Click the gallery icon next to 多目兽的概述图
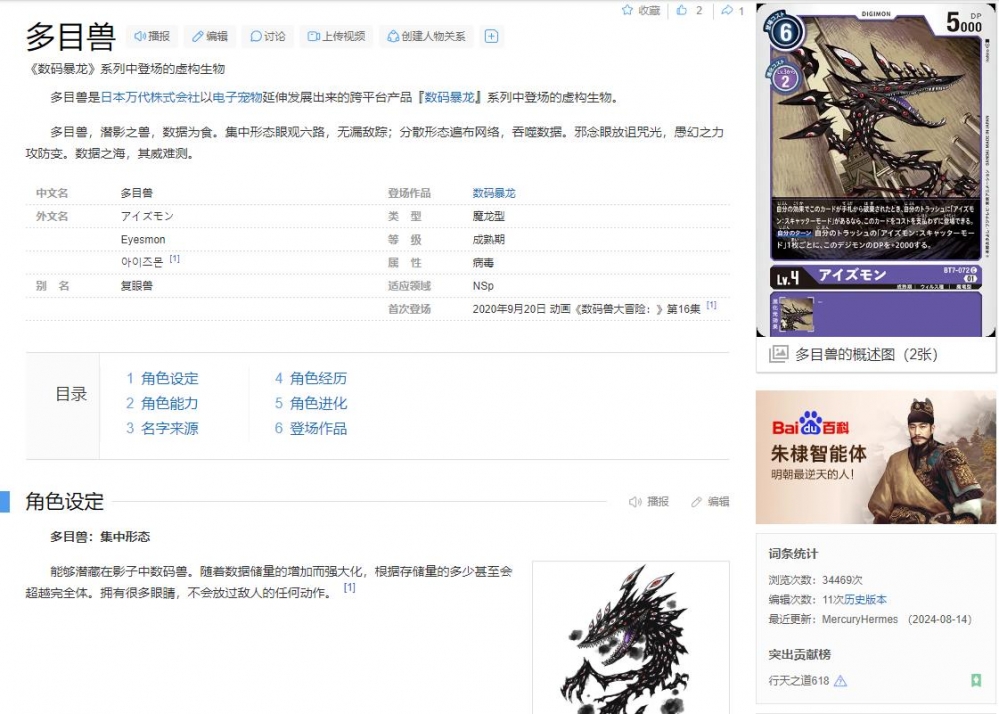 pos(780,354)
